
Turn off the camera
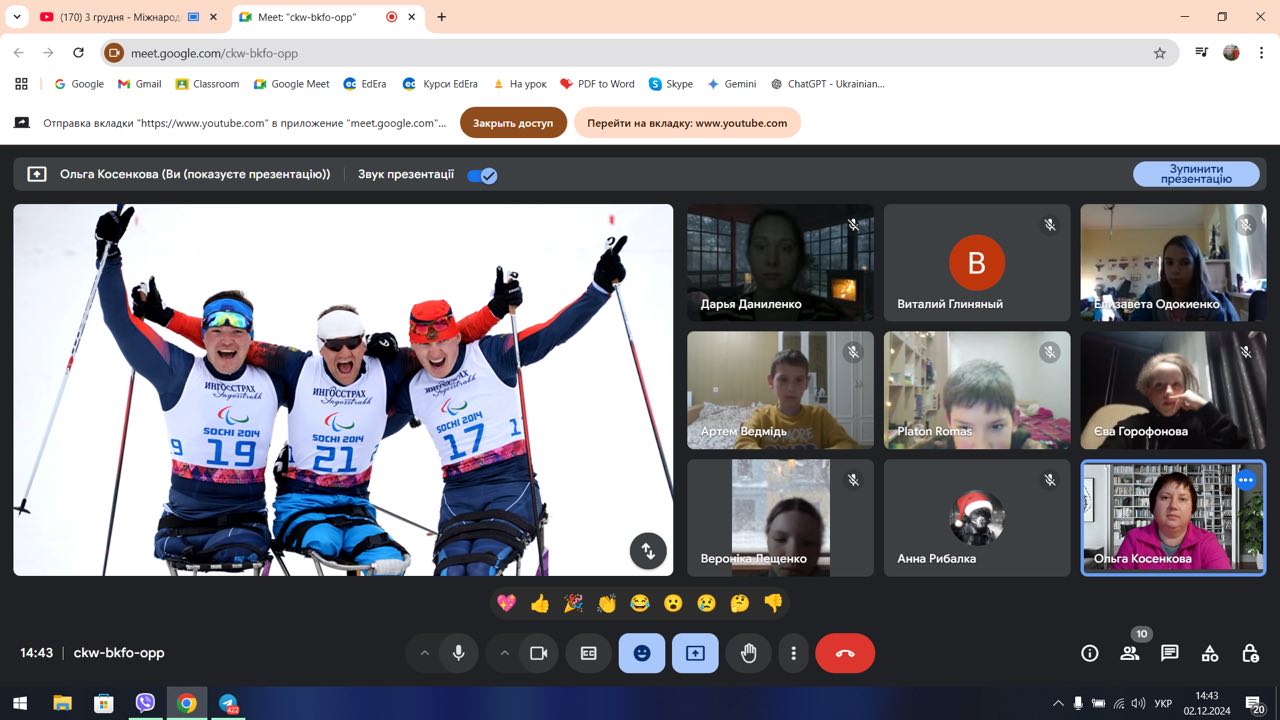538,653
